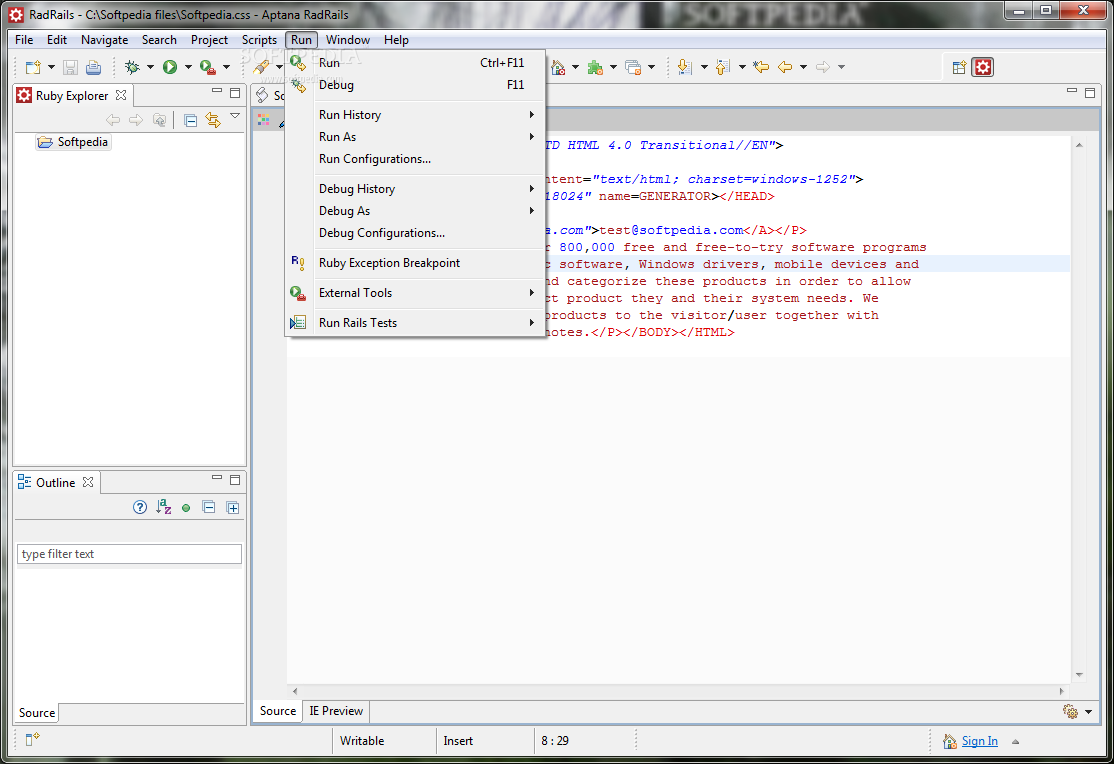The width and height of the screenshot is (1114, 764).
Task: Click the Print toolbar icon
Action: pyautogui.click(x=93, y=67)
